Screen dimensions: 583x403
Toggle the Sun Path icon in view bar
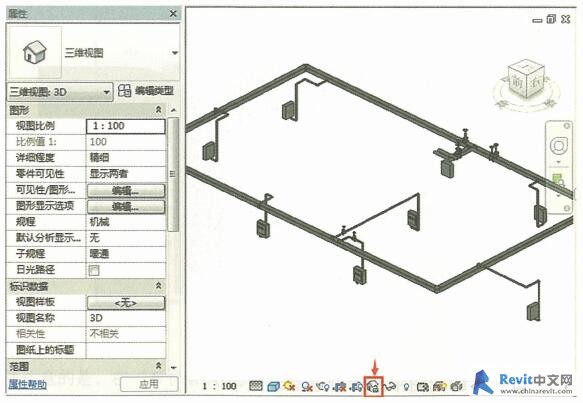pyautogui.click(x=290, y=386)
